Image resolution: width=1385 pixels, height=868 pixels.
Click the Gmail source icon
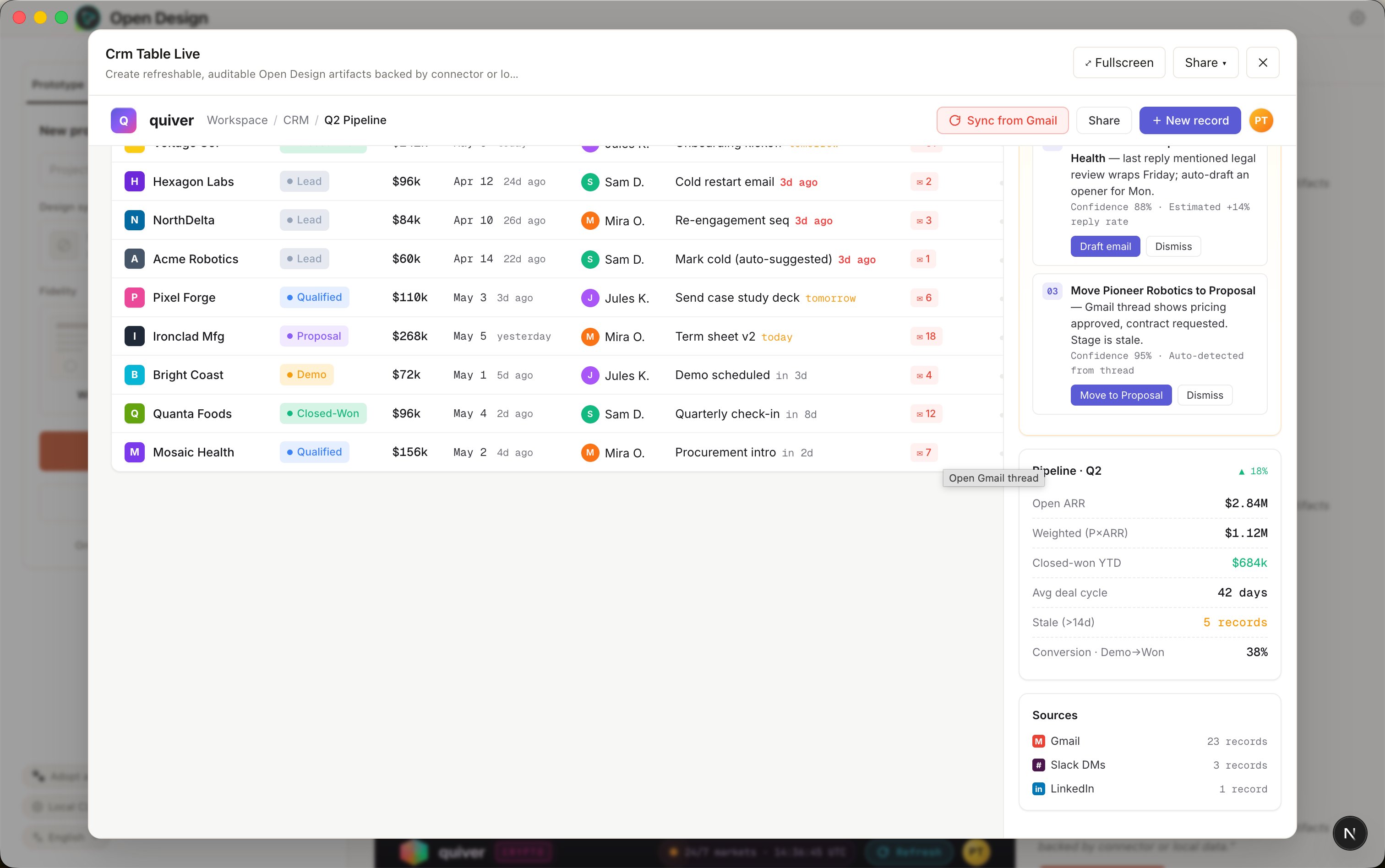point(1038,741)
